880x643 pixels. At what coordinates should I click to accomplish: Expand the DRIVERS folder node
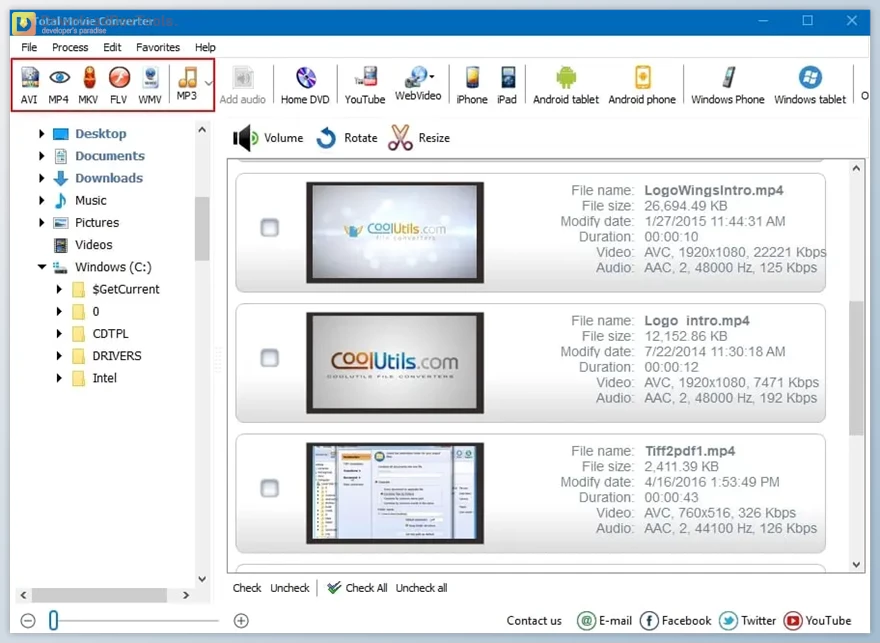click(59, 356)
